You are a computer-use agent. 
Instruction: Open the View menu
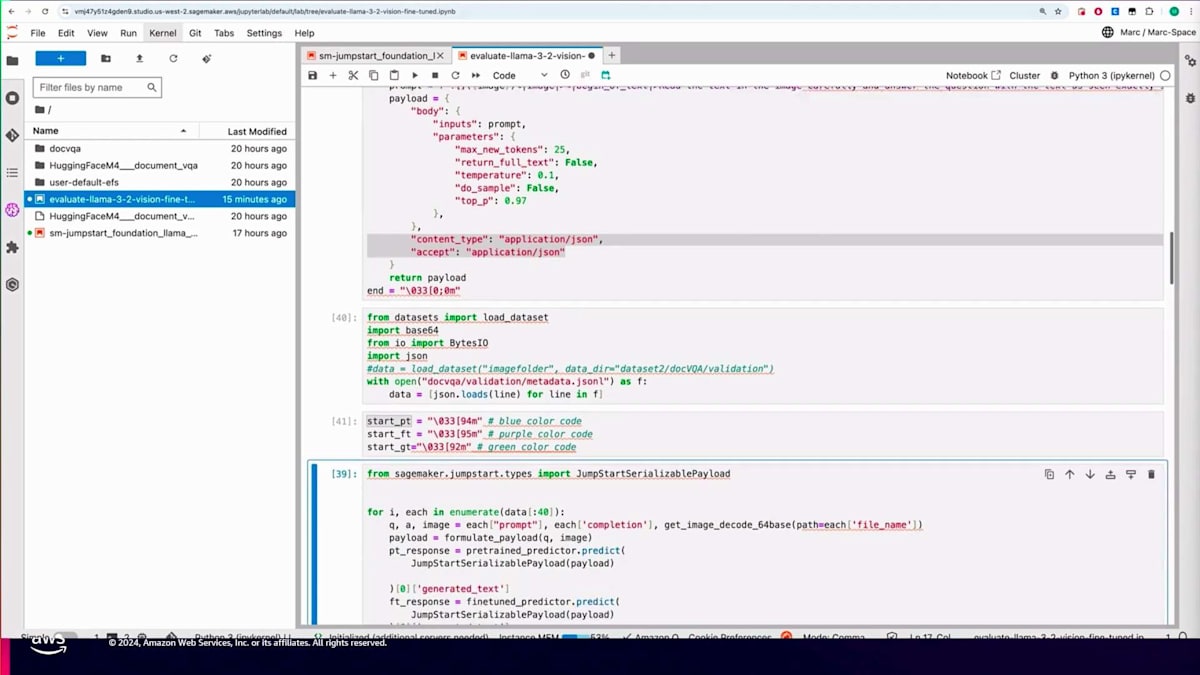(x=97, y=33)
